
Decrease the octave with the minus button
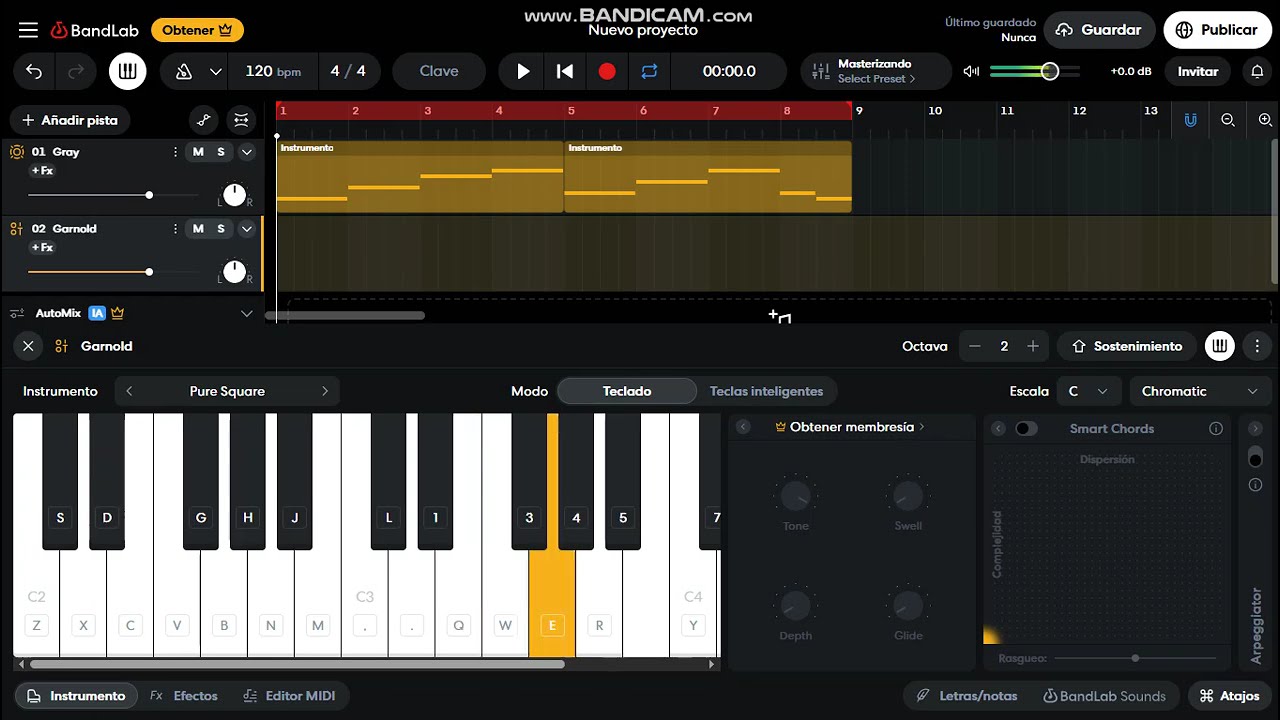[x=975, y=346]
